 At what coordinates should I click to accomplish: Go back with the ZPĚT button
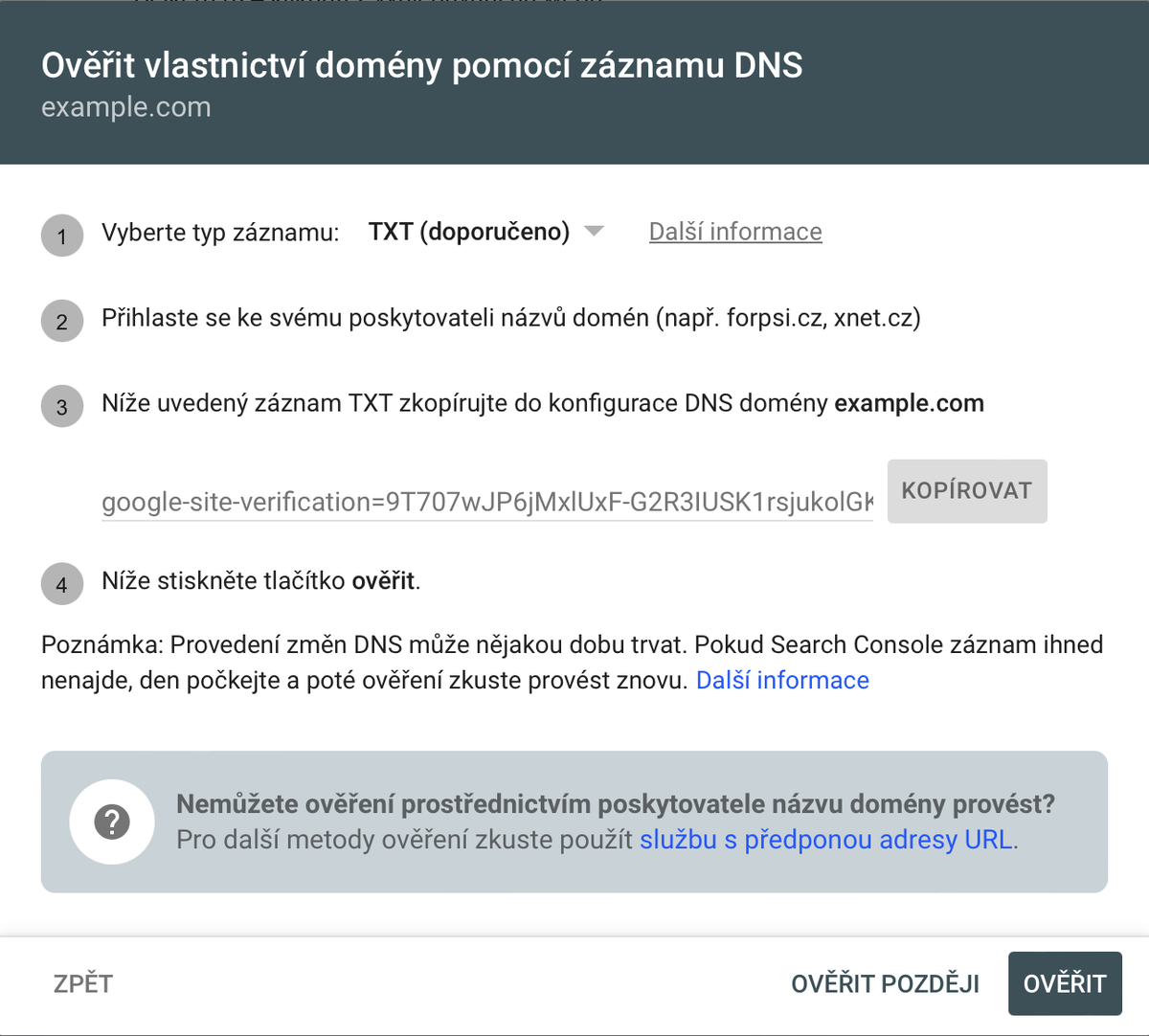(83, 983)
